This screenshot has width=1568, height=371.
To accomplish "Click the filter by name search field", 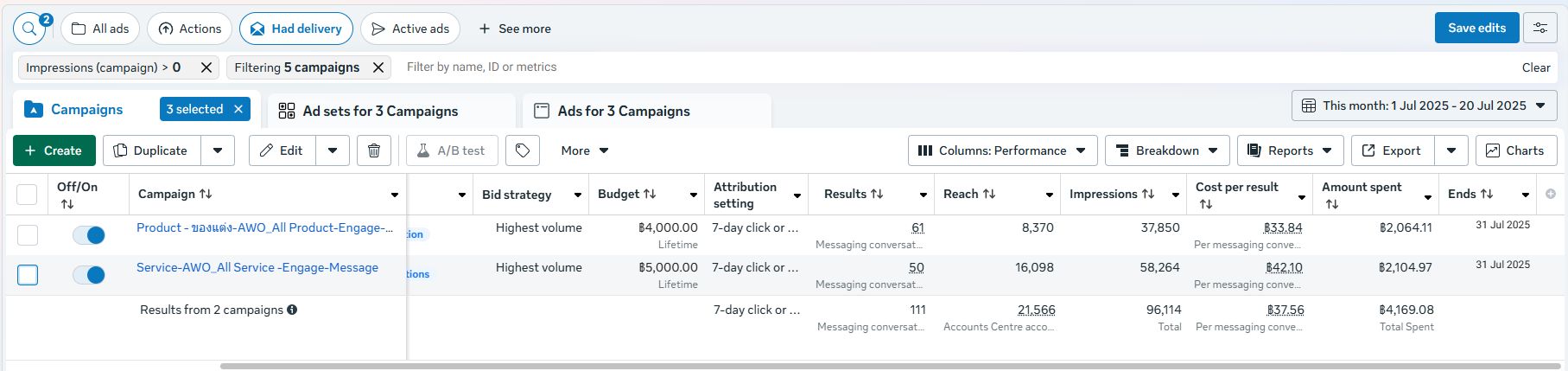I will point(950,67).
